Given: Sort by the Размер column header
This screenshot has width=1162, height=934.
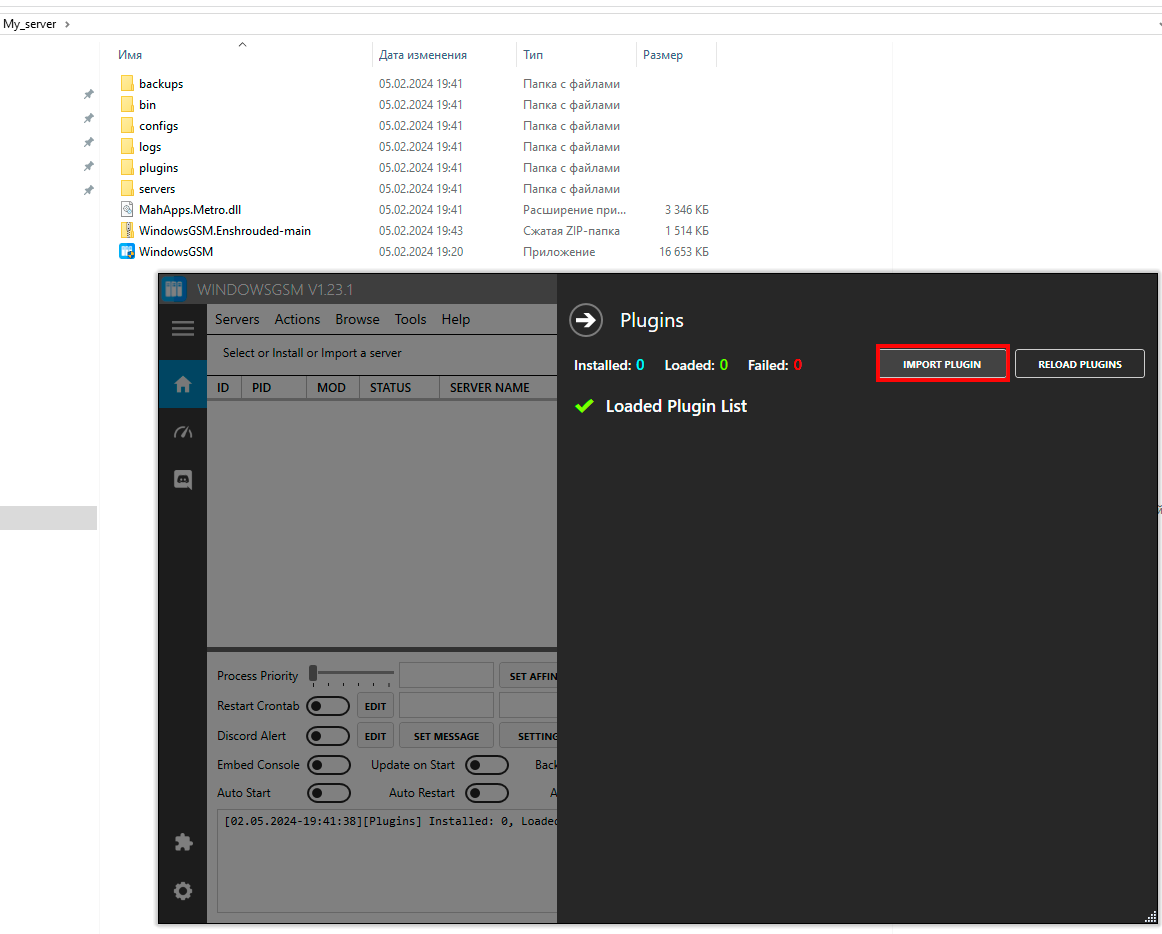Looking at the screenshot, I should (x=663, y=55).
